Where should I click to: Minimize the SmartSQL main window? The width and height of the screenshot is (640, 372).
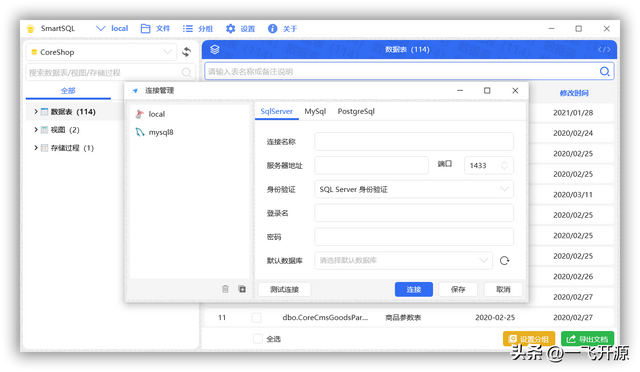pyautogui.click(x=551, y=29)
